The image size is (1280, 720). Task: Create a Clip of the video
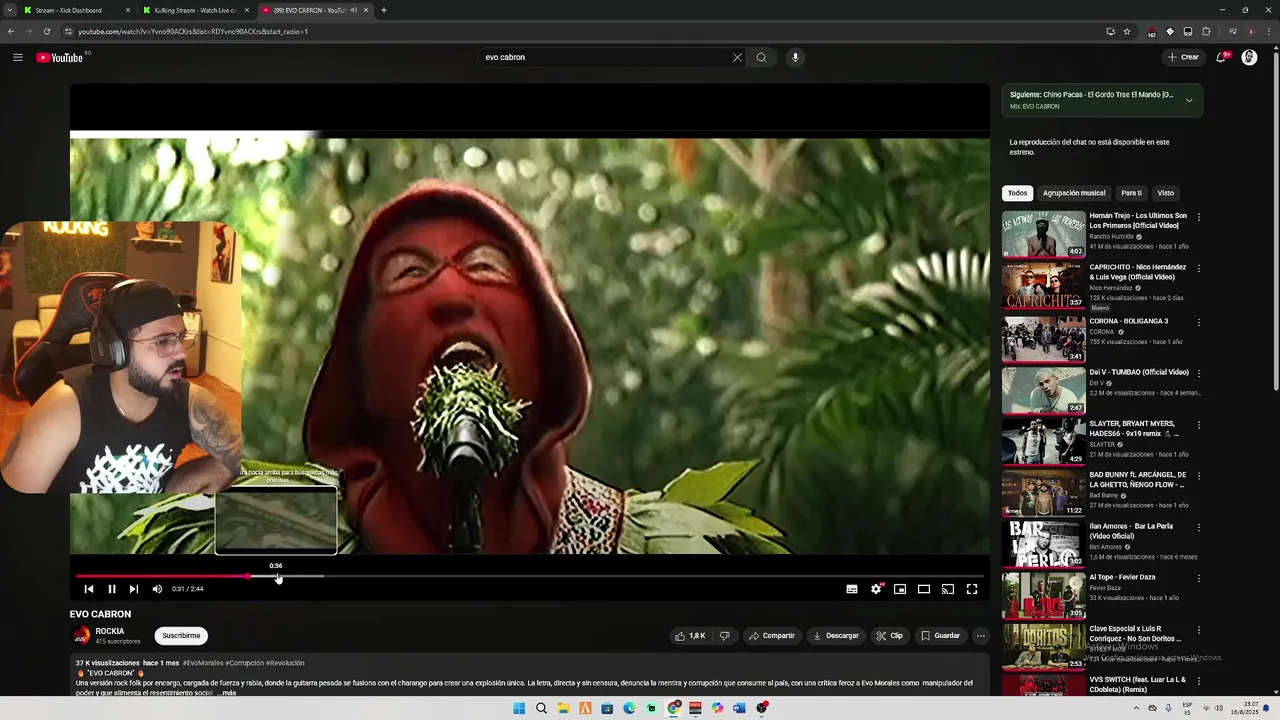(x=890, y=636)
